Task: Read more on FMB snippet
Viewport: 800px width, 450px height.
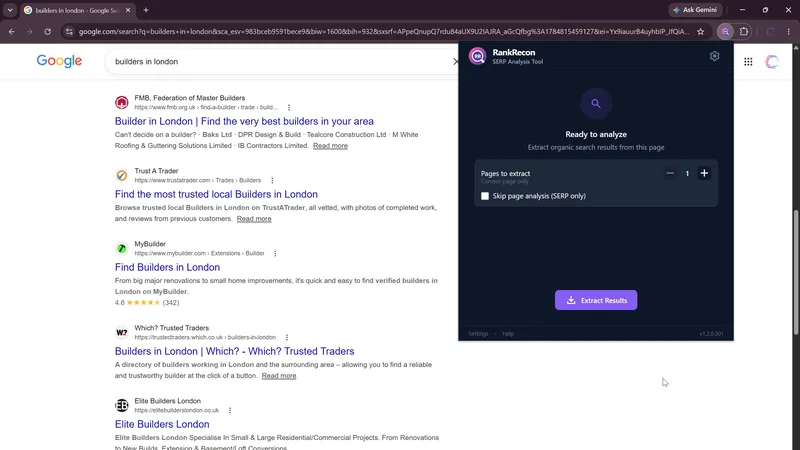Action: point(330,146)
